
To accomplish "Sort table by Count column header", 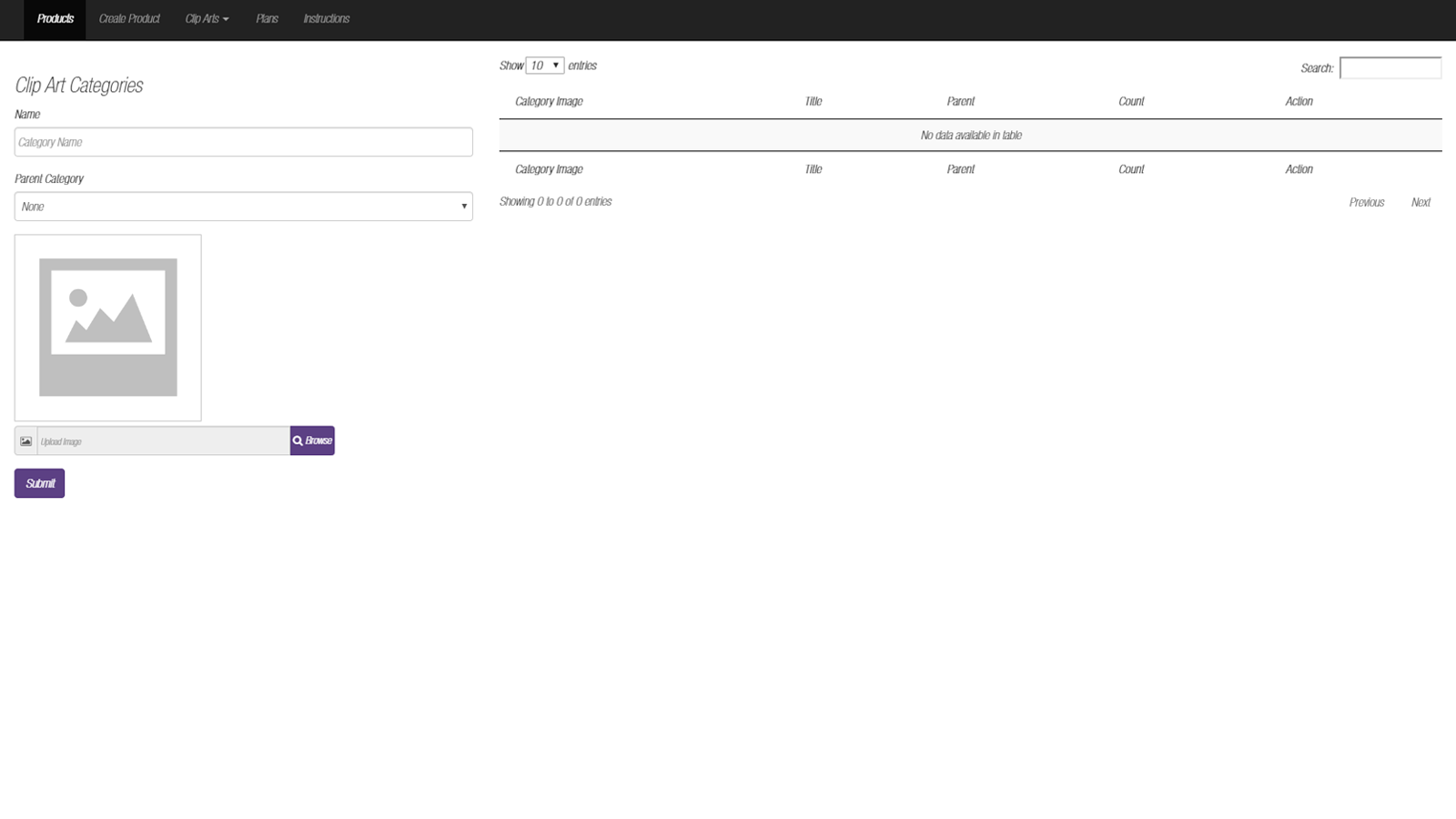I will (1131, 102).
